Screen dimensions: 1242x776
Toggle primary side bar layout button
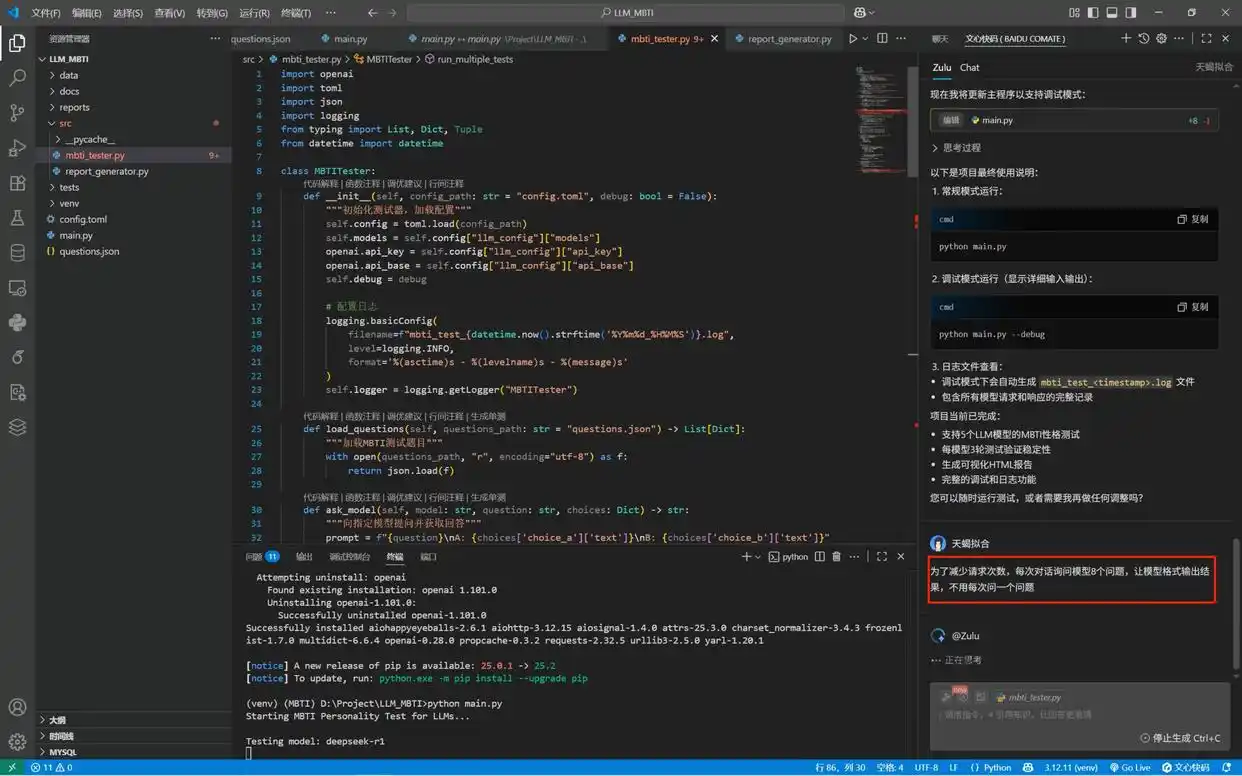click(1093, 13)
